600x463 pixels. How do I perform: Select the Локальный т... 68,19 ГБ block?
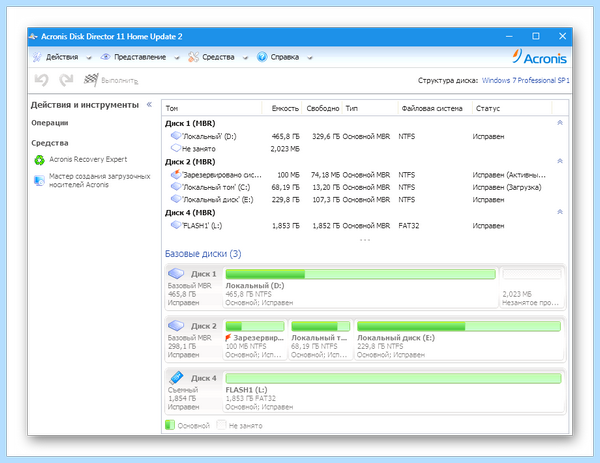pyautogui.click(x=321, y=339)
